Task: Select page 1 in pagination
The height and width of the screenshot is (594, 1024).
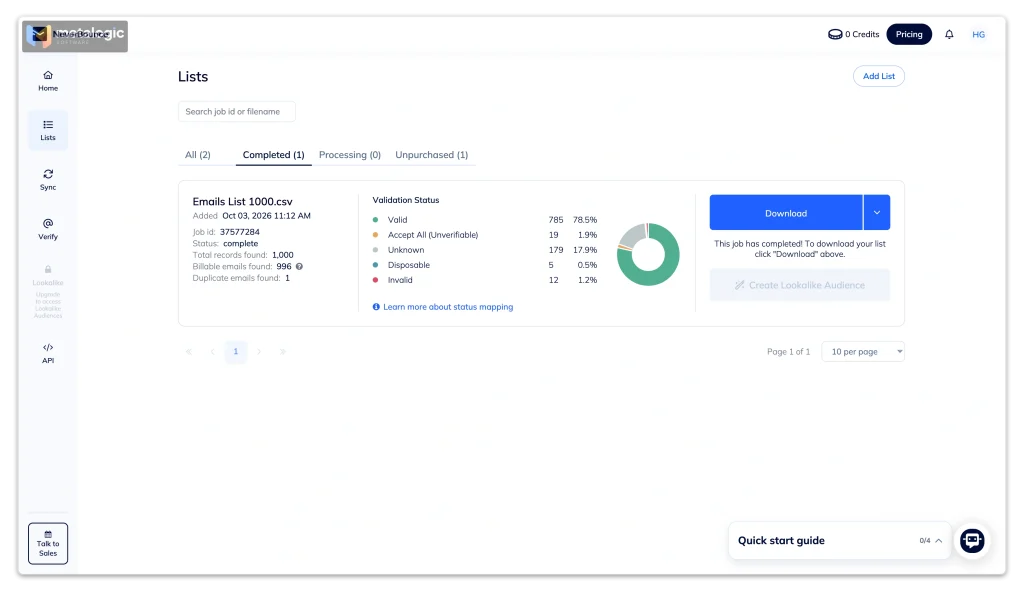Action: click(x=236, y=352)
